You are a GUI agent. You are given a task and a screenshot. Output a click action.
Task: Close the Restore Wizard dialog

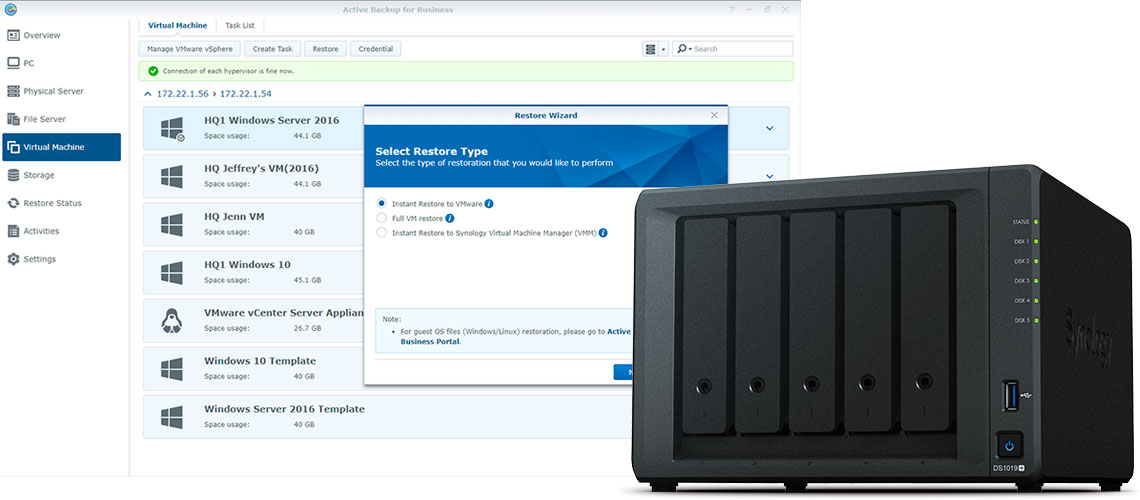(715, 115)
